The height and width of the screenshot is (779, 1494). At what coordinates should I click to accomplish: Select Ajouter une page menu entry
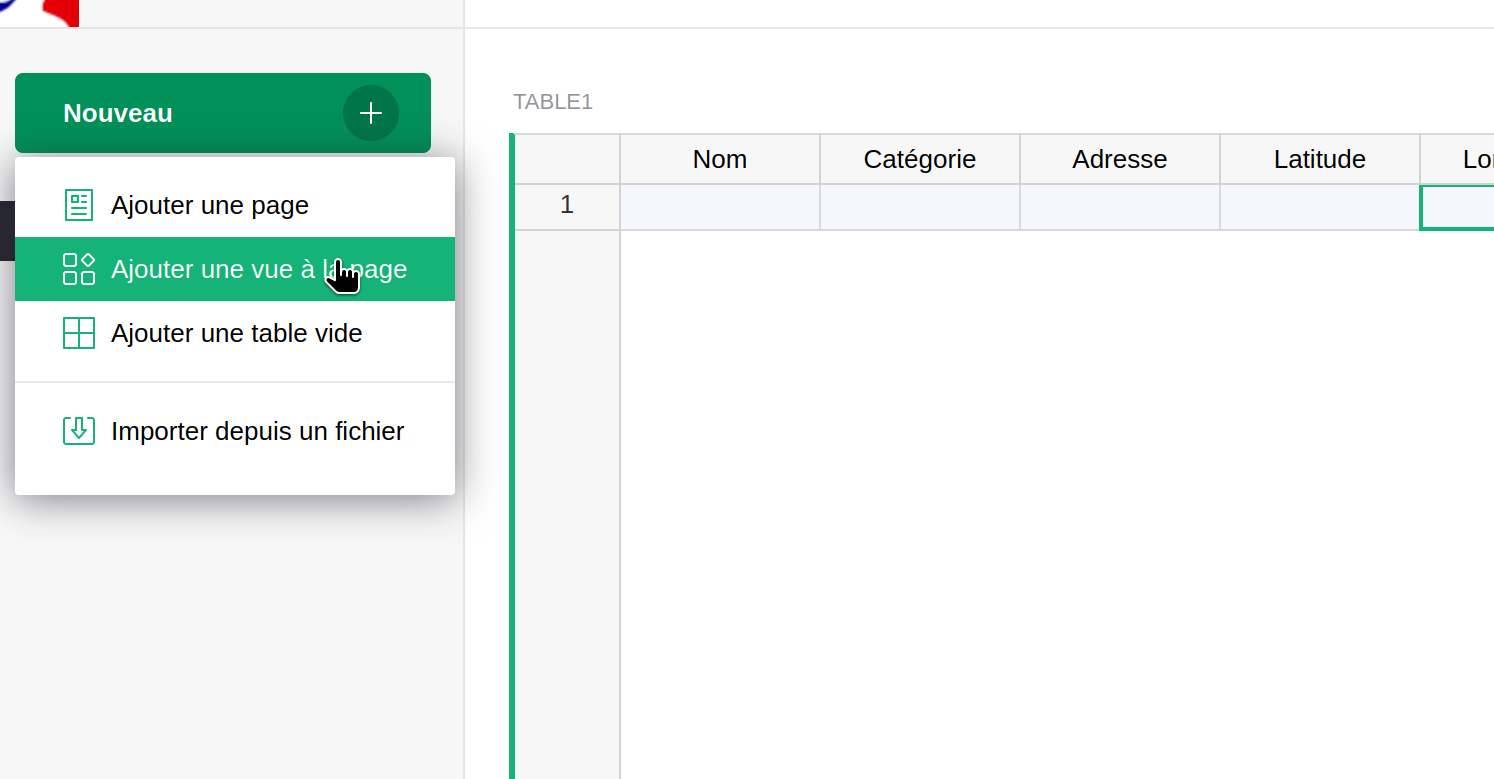pos(235,205)
